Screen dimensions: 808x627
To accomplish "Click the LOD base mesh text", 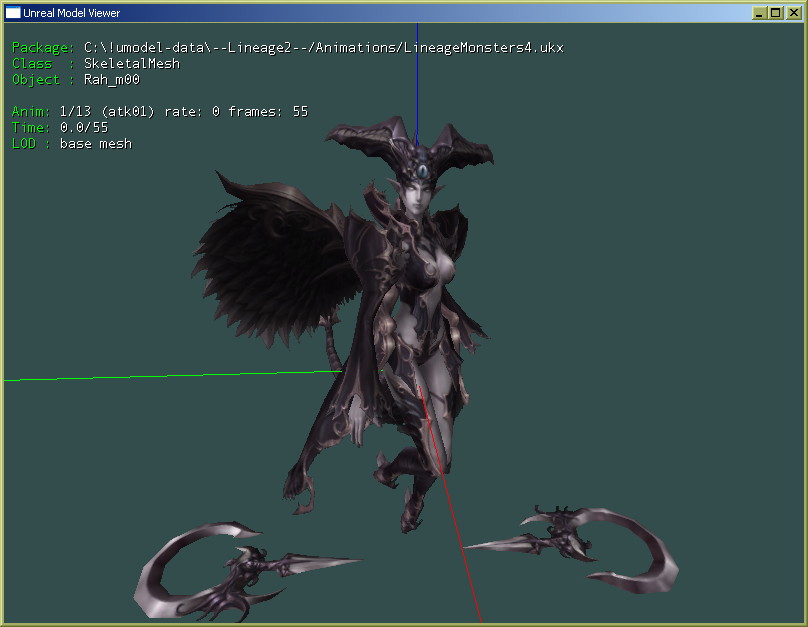I will pos(72,144).
